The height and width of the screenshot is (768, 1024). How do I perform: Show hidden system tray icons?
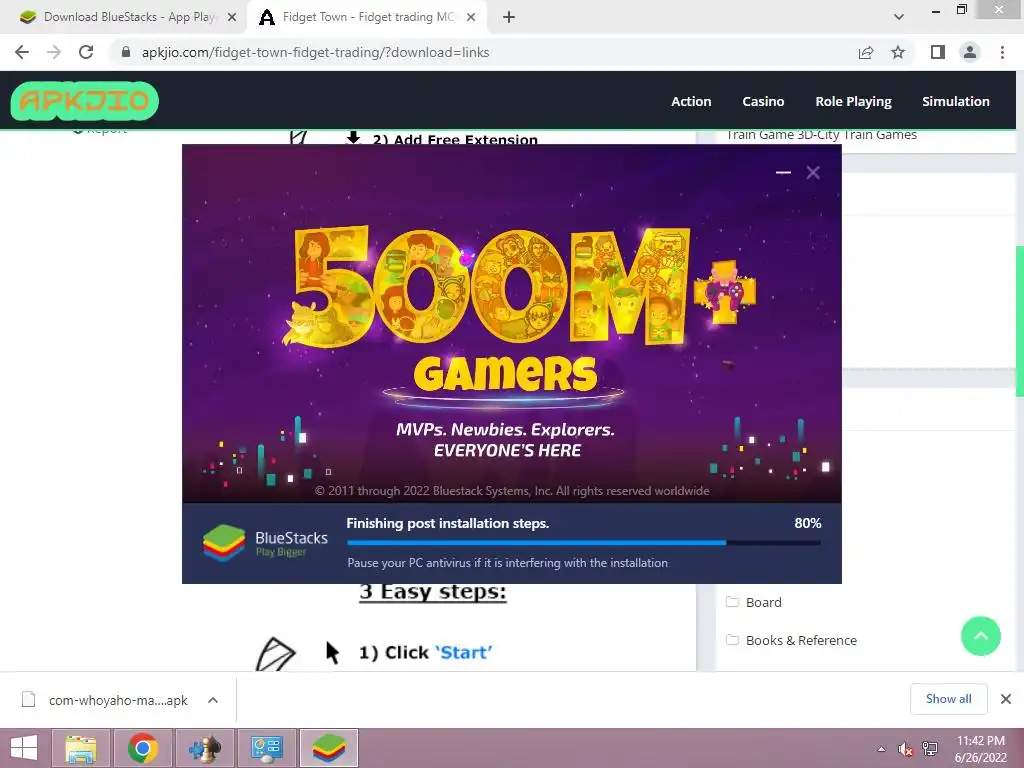click(x=882, y=748)
